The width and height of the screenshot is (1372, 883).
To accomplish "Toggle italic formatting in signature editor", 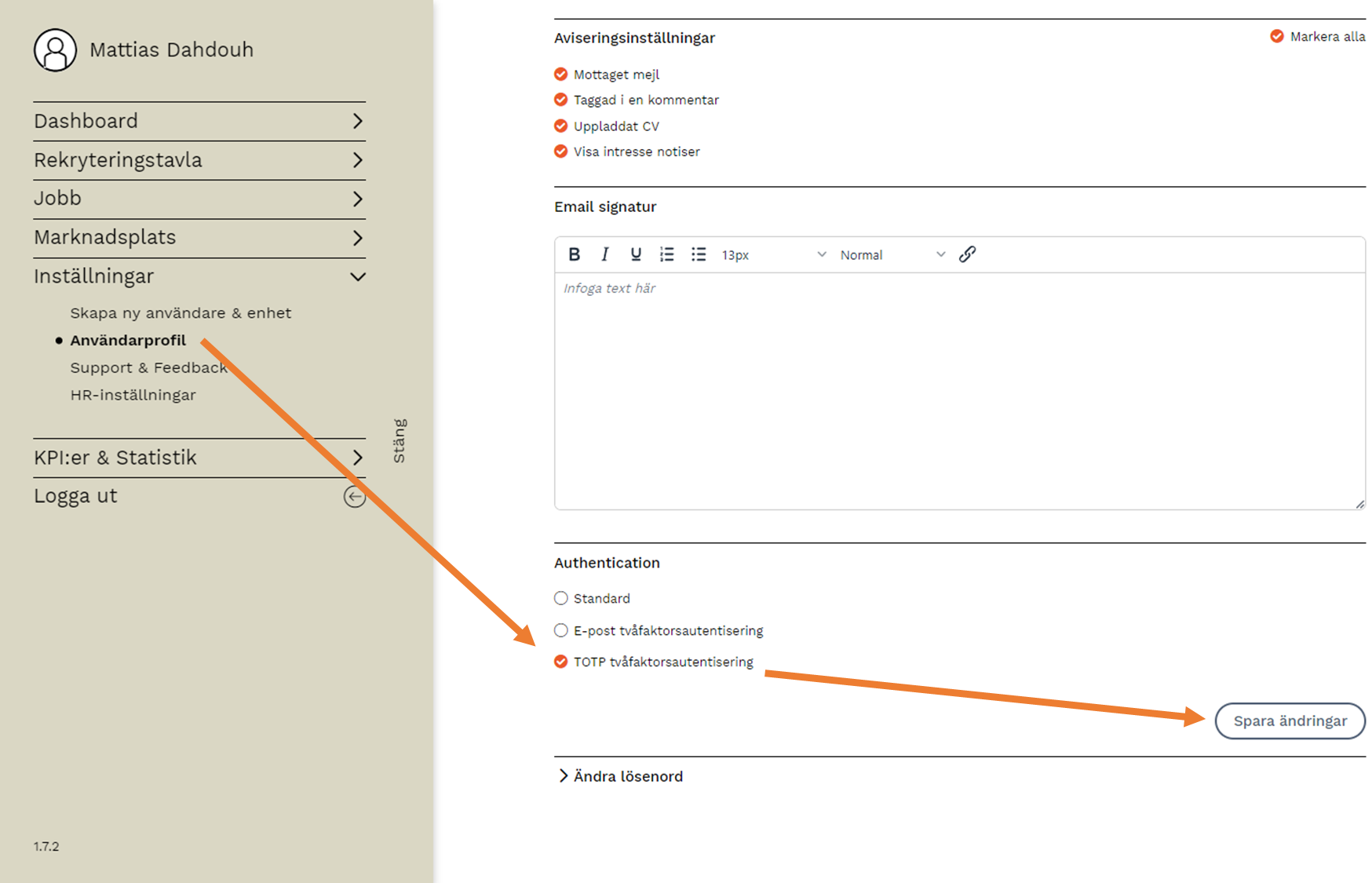I will (x=604, y=254).
